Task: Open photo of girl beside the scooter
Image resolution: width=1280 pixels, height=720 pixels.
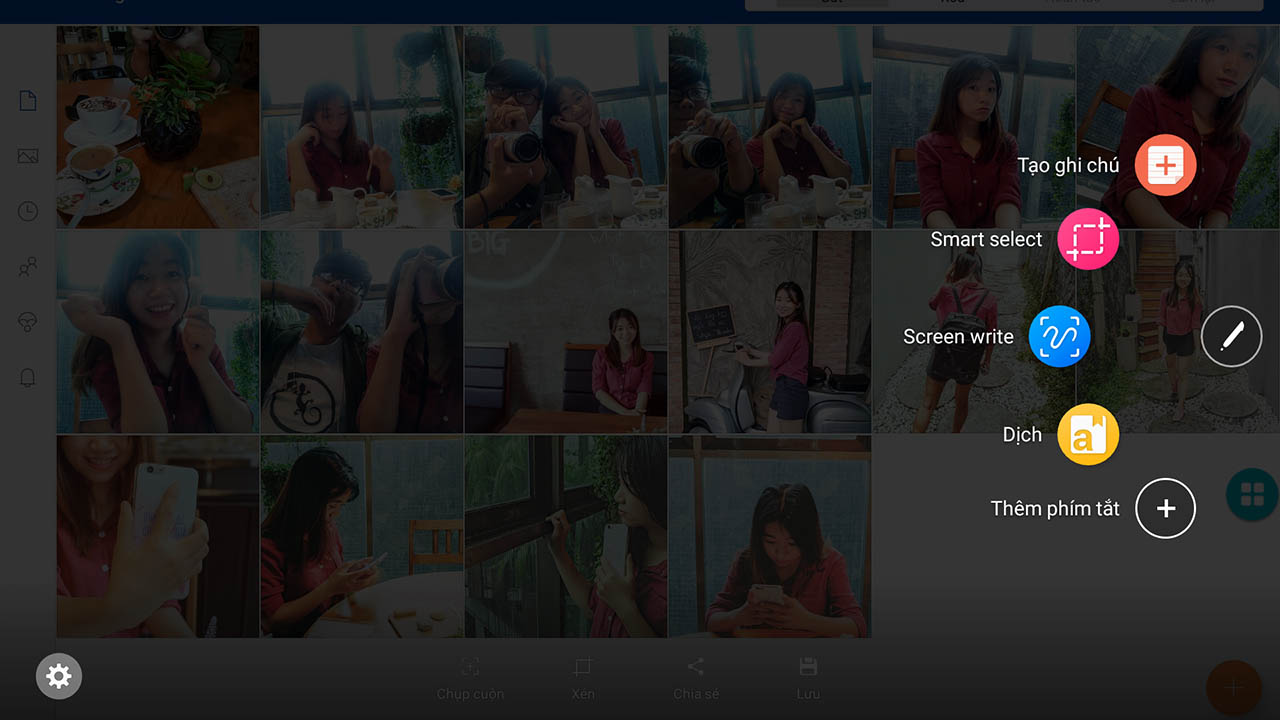Action: point(770,332)
